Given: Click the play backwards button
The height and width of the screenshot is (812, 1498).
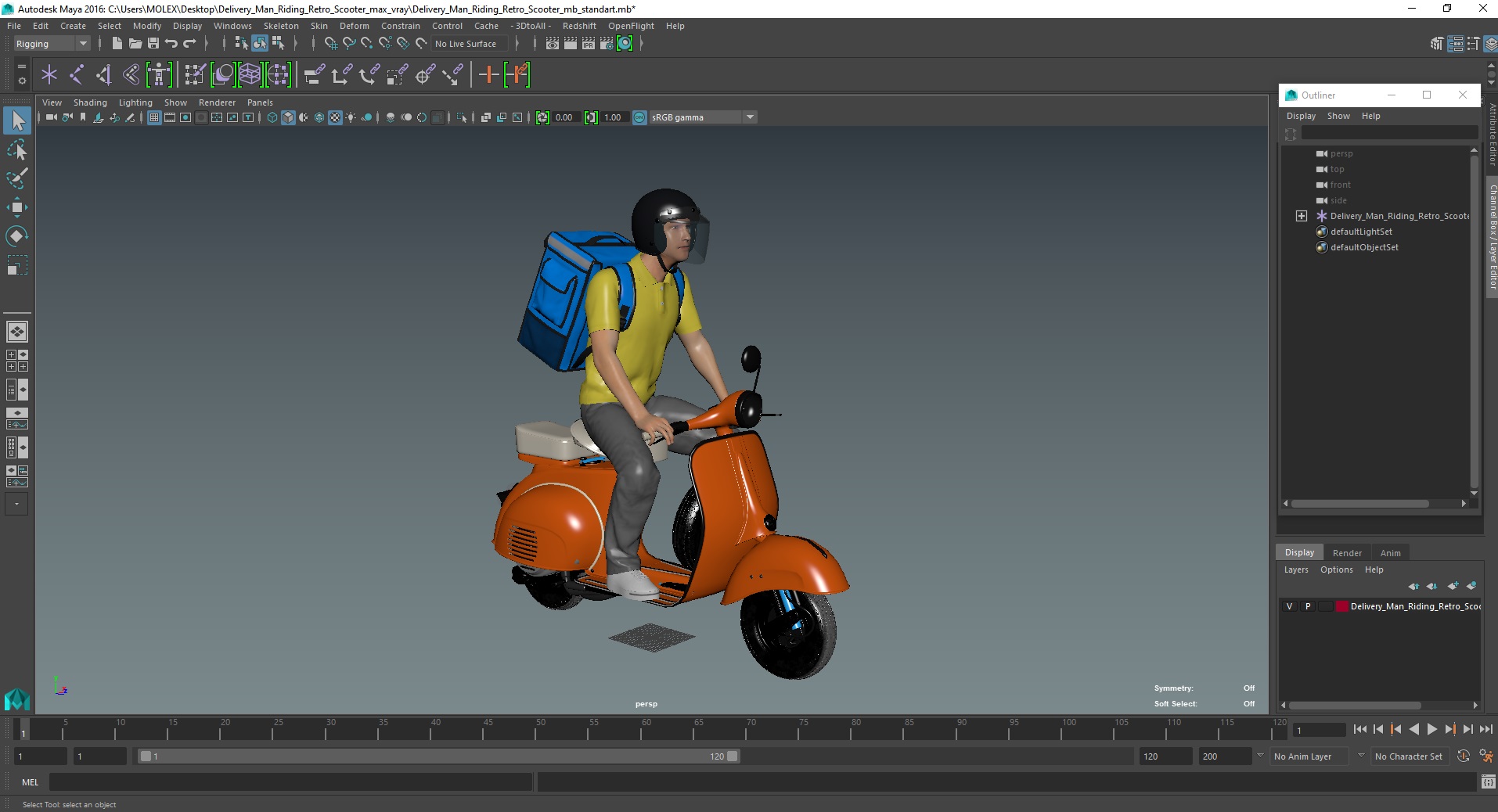Looking at the screenshot, I should pos(1413,729).
